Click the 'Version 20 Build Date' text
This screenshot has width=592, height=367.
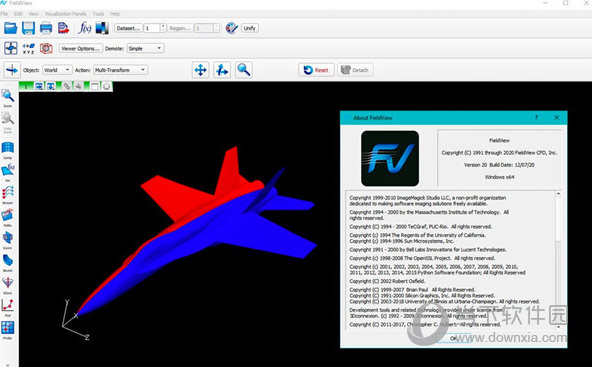(x=499, y=165)
